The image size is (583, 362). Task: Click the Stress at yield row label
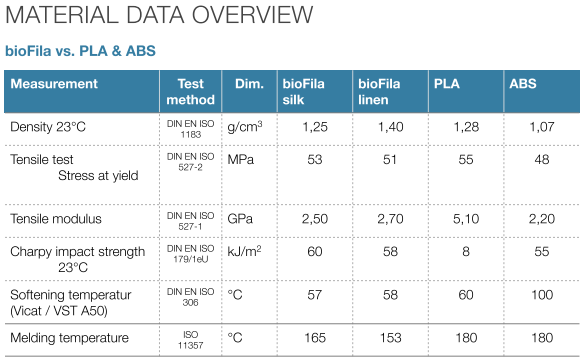[x=98, y=175]
